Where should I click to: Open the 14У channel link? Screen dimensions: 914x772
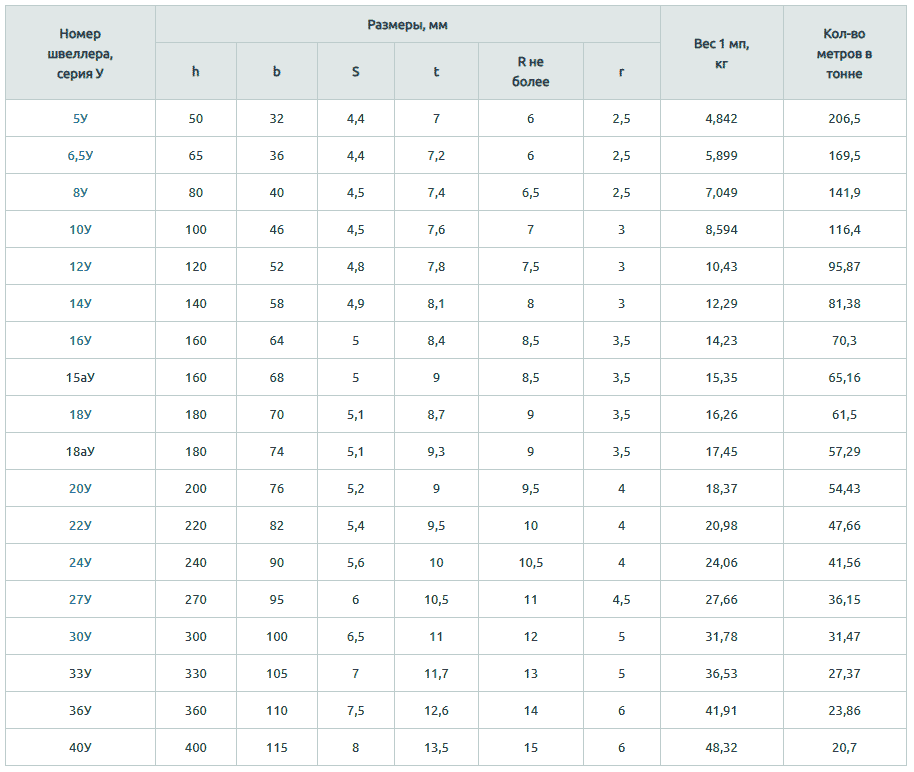80,304
